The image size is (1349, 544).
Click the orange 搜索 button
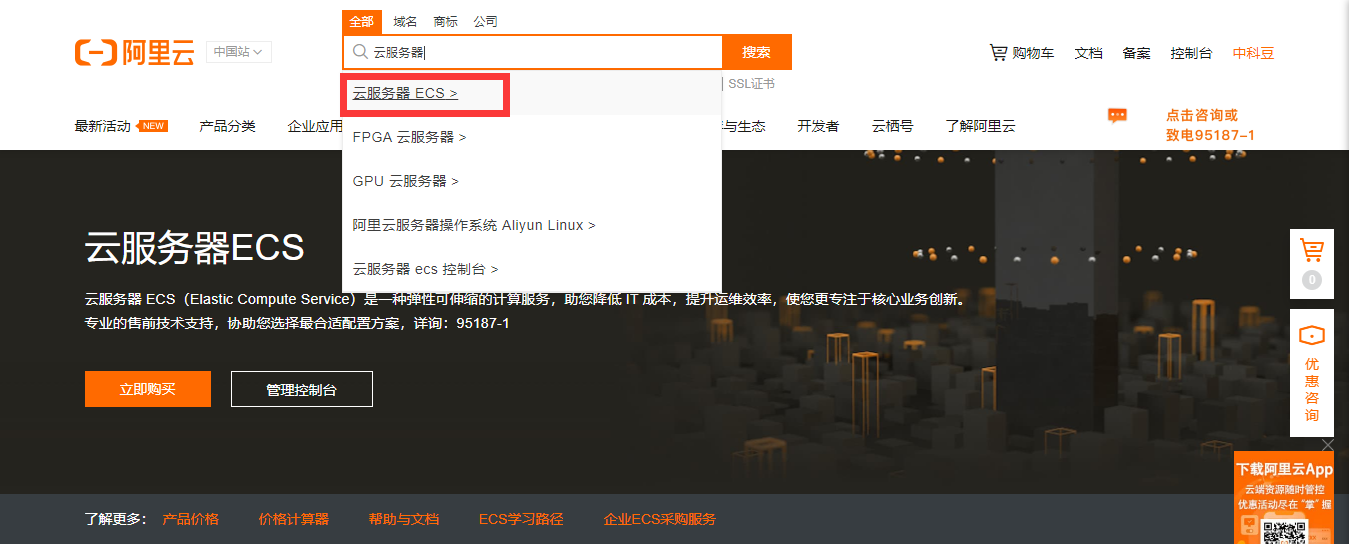756,52
